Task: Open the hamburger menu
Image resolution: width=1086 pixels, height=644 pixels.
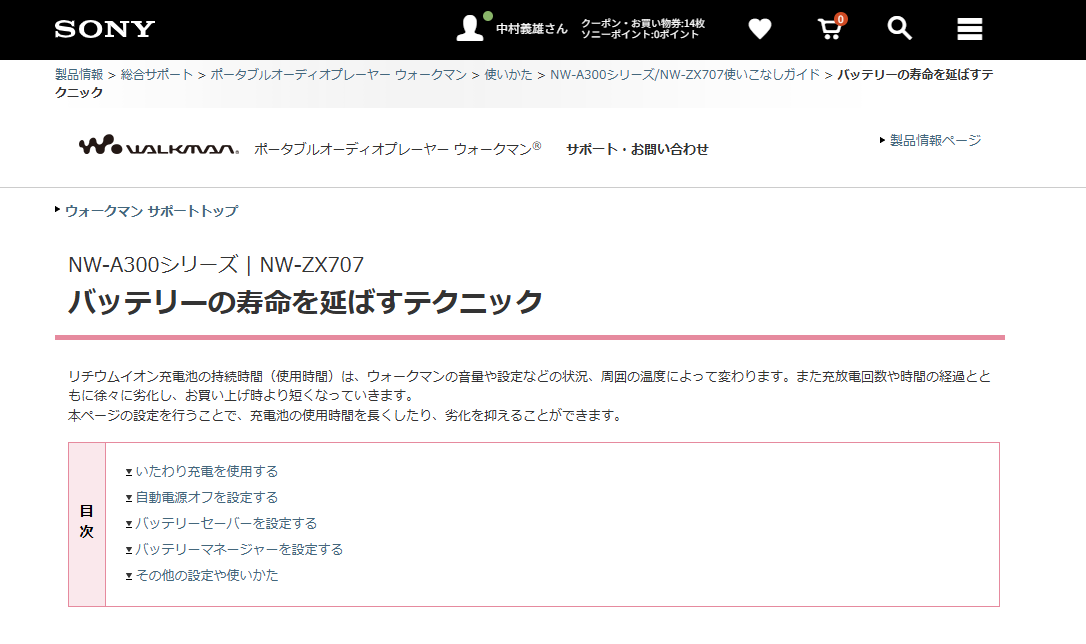Action: pyautogui.click(x=970, y=29)
